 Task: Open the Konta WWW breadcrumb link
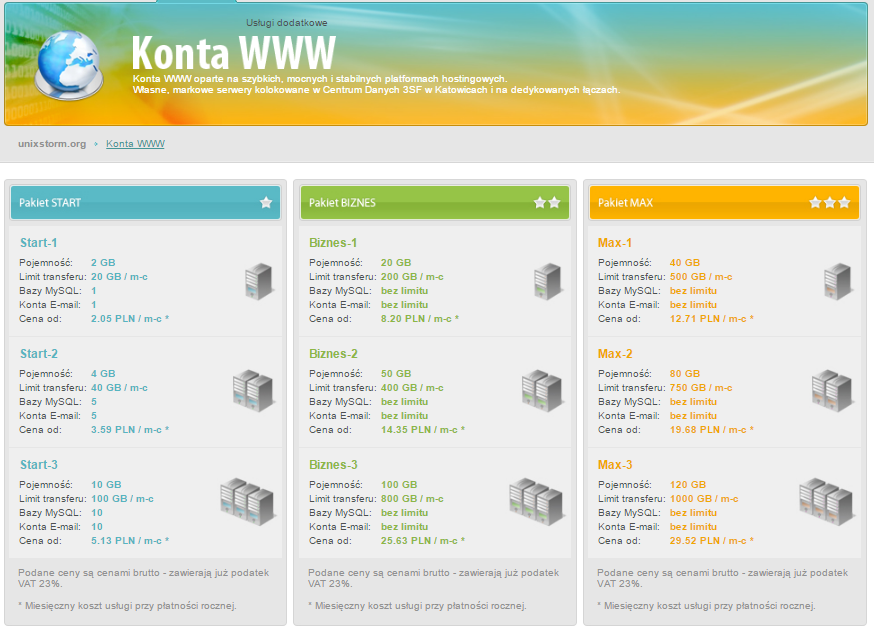[135, 144]
